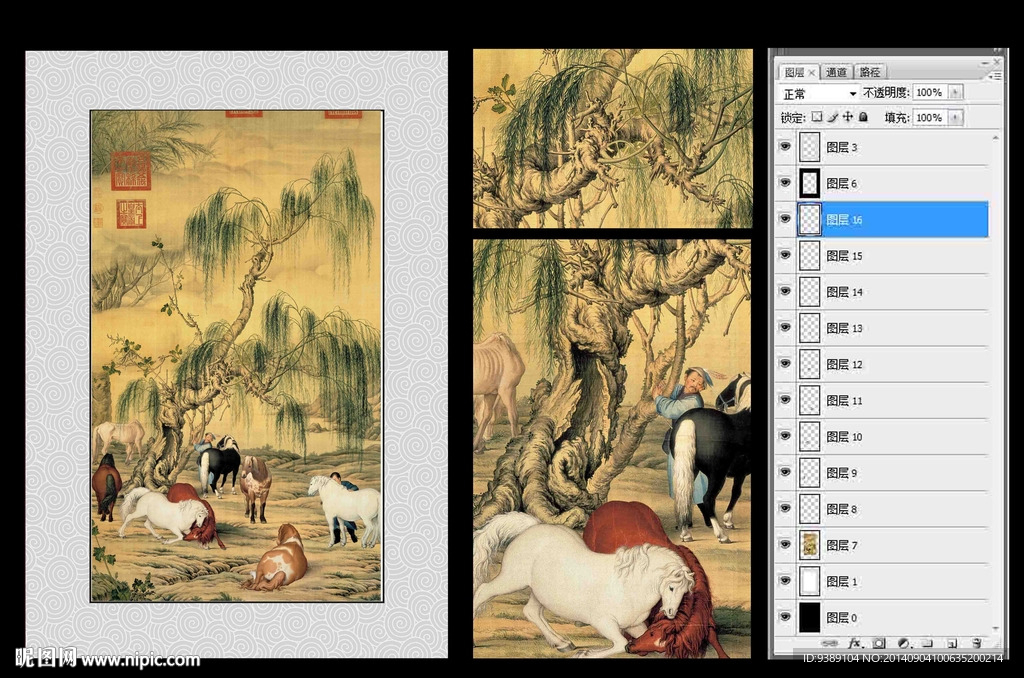This screenshot has width=1024, height=678.
Task: Open the 正常 blend mode dropdown
Action: click(819, 93)
